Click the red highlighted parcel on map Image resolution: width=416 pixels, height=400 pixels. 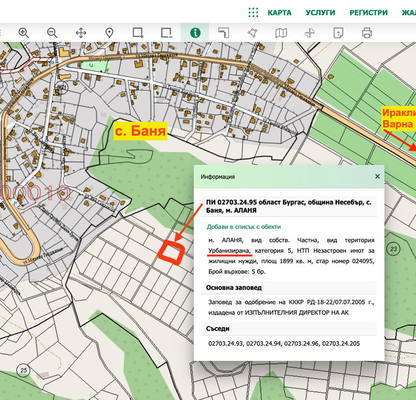(171, 253)
